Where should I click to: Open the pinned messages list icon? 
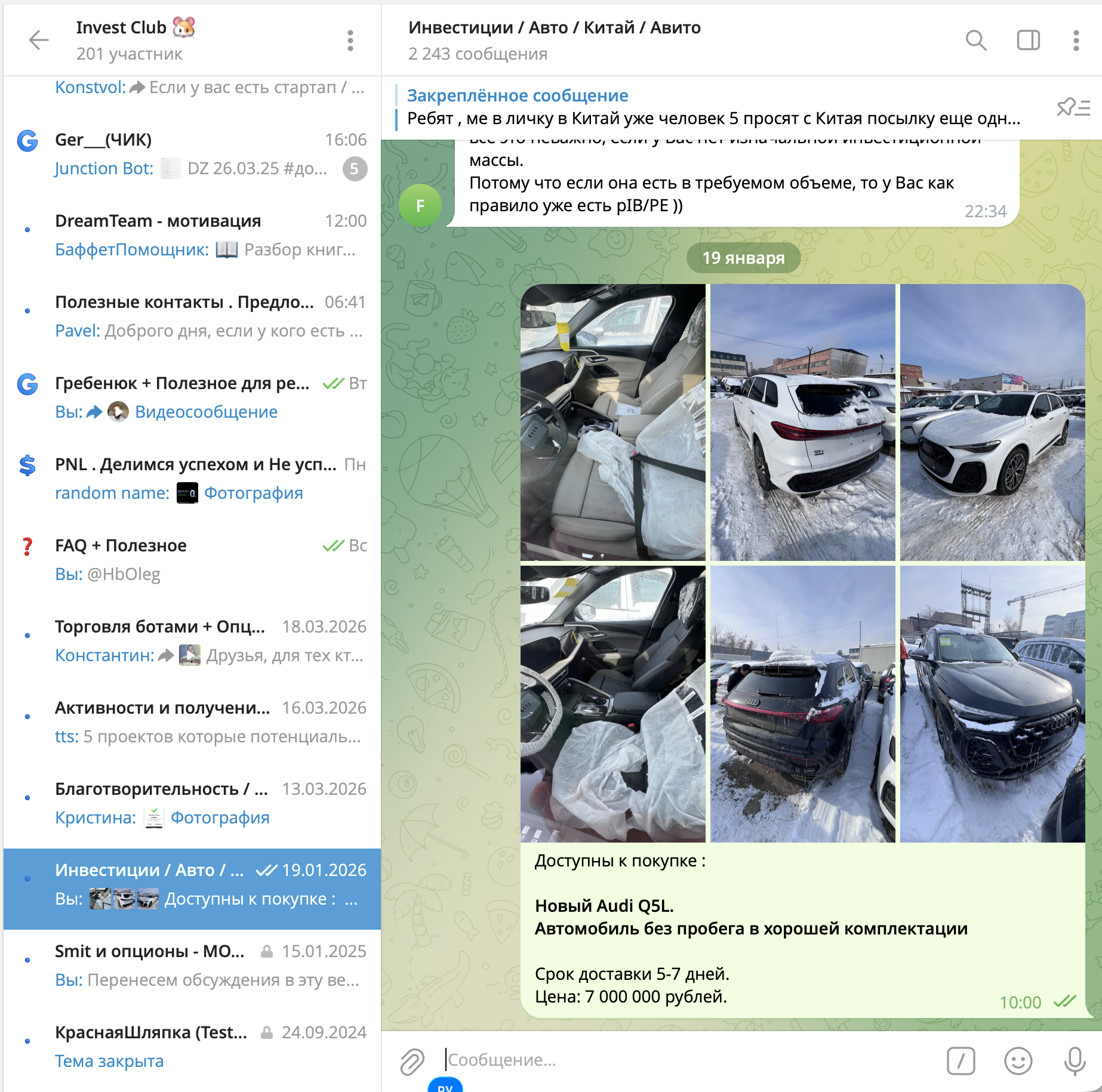click(x=1073, y=107)
